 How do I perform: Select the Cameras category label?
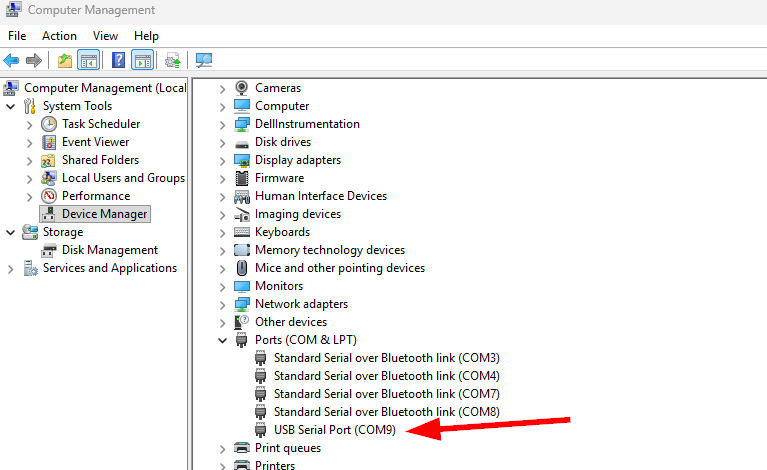pyautogui.click(x=278, y=88)
